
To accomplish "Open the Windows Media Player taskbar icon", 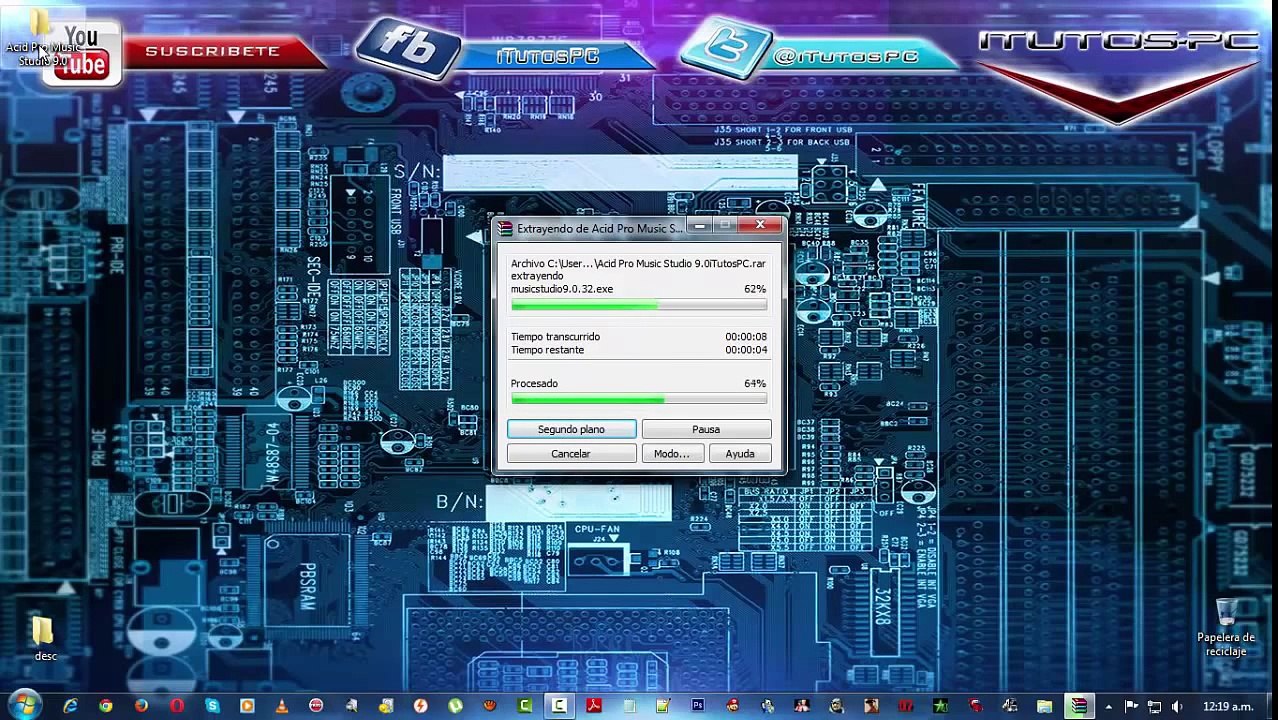I will tap(246, 706).
